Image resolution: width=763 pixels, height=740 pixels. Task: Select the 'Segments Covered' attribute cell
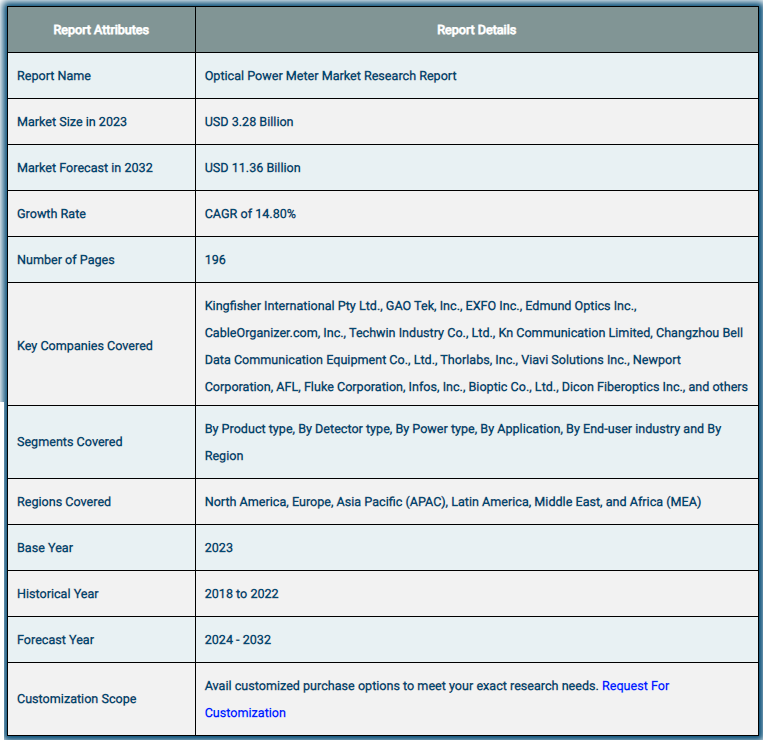101,442
